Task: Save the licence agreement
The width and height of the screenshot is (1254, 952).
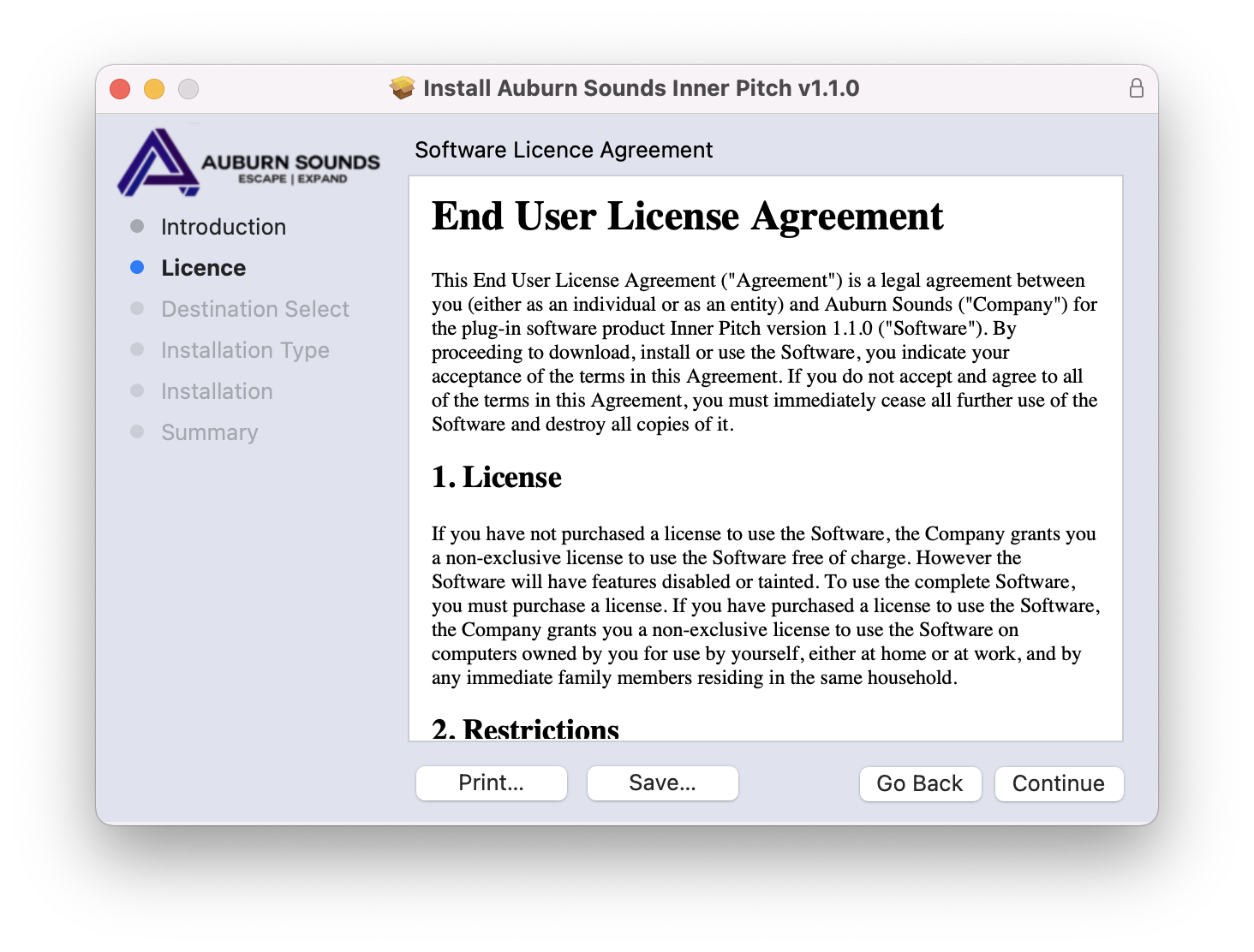Action: (663, 783)
